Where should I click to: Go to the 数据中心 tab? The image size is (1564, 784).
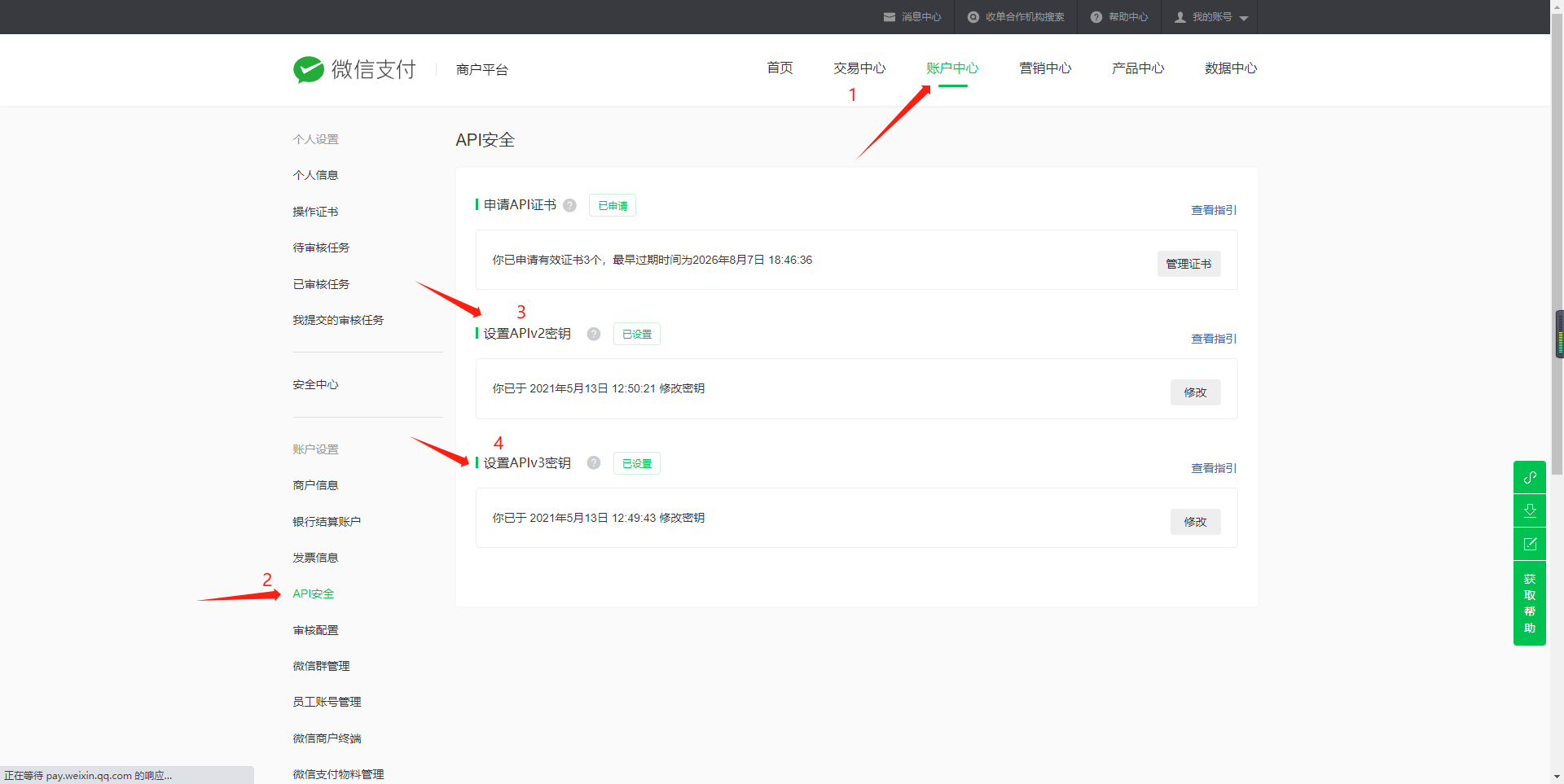pos(1231,68)
